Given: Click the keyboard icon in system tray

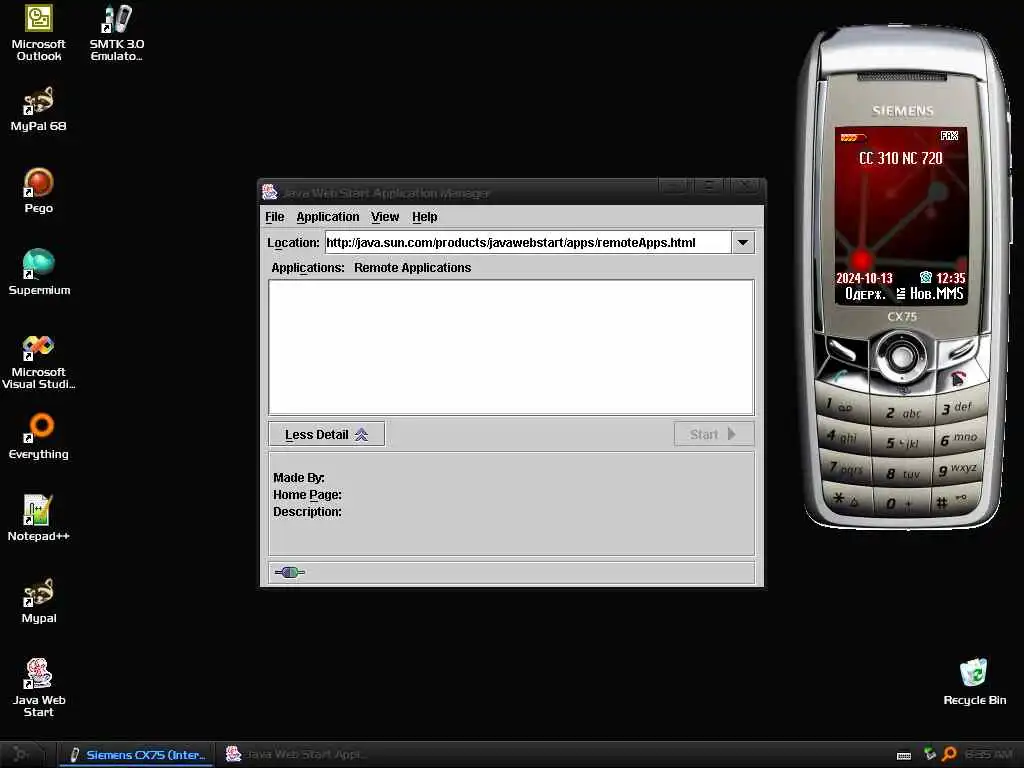Looking at the screenshot, I should [904, 756].
